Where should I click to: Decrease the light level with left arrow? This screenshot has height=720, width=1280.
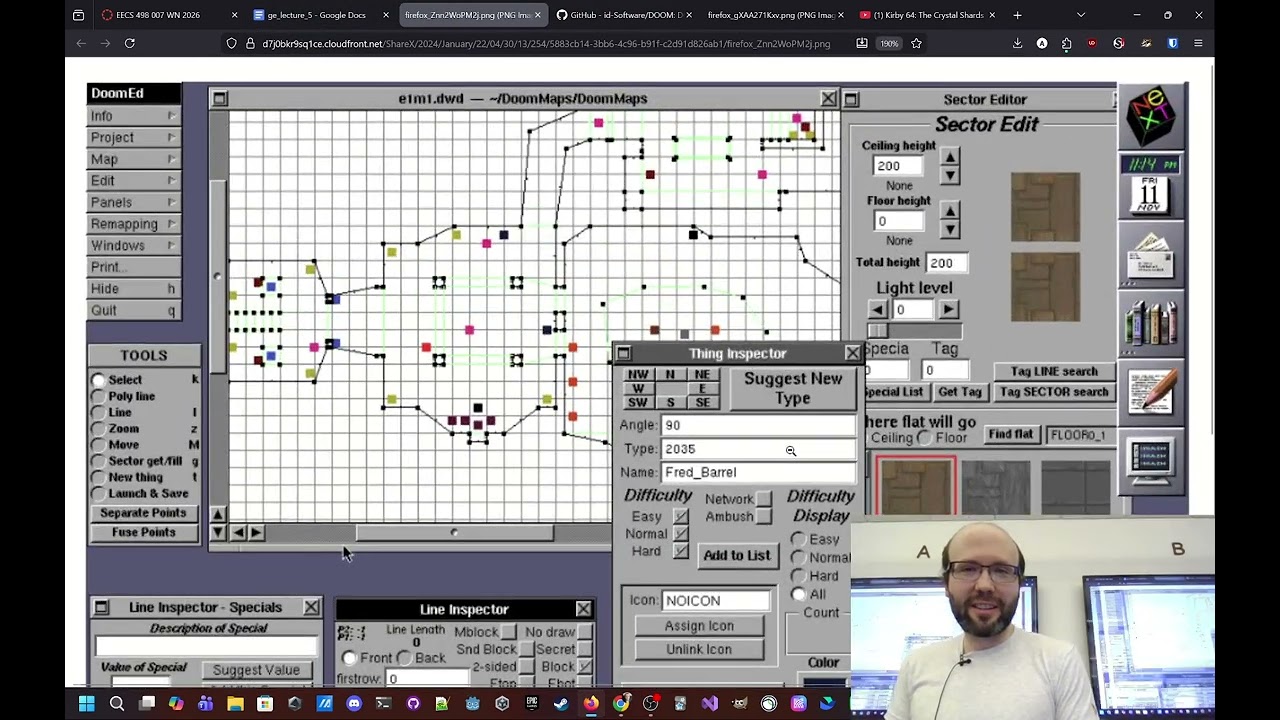877,310
